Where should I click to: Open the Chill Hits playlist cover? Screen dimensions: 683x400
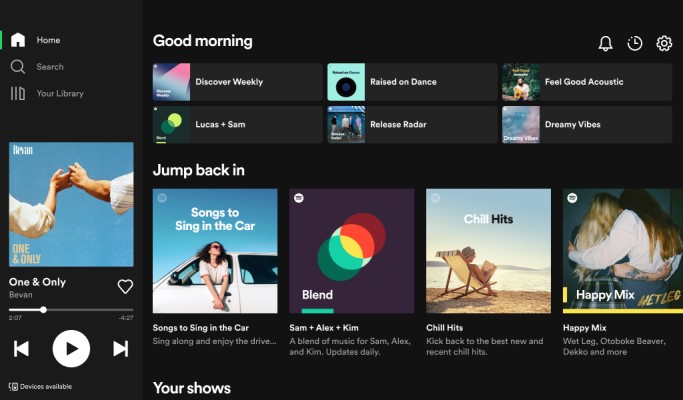[x=488, y=251]
